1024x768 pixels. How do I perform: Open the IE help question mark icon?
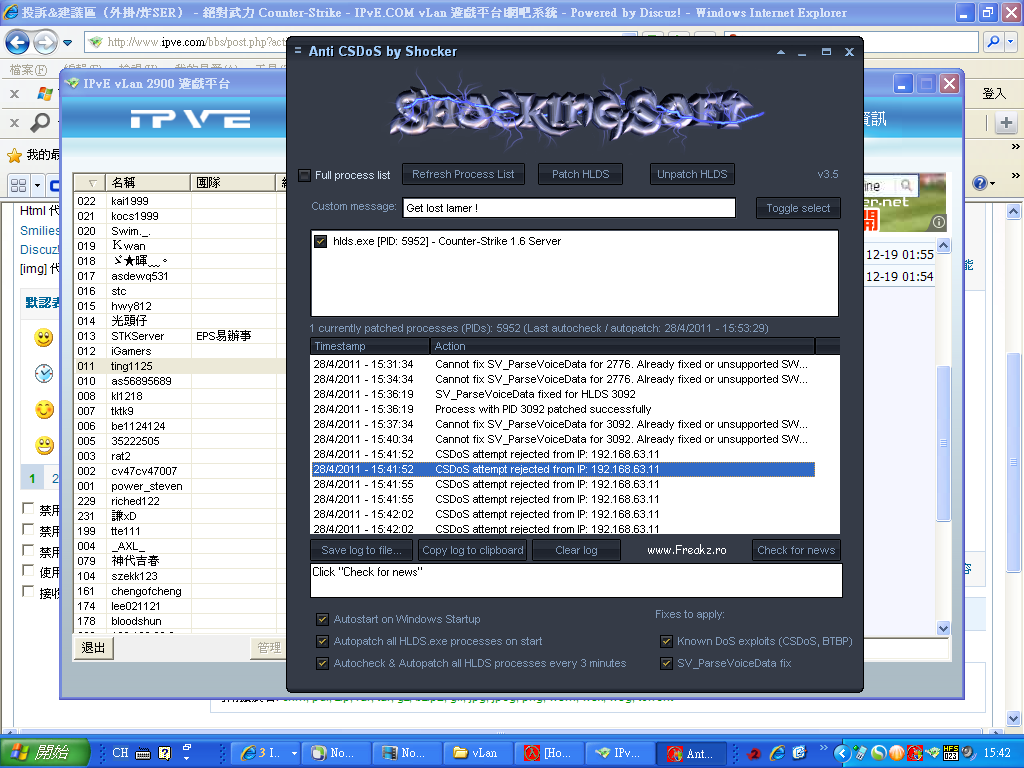pos(979,184)
